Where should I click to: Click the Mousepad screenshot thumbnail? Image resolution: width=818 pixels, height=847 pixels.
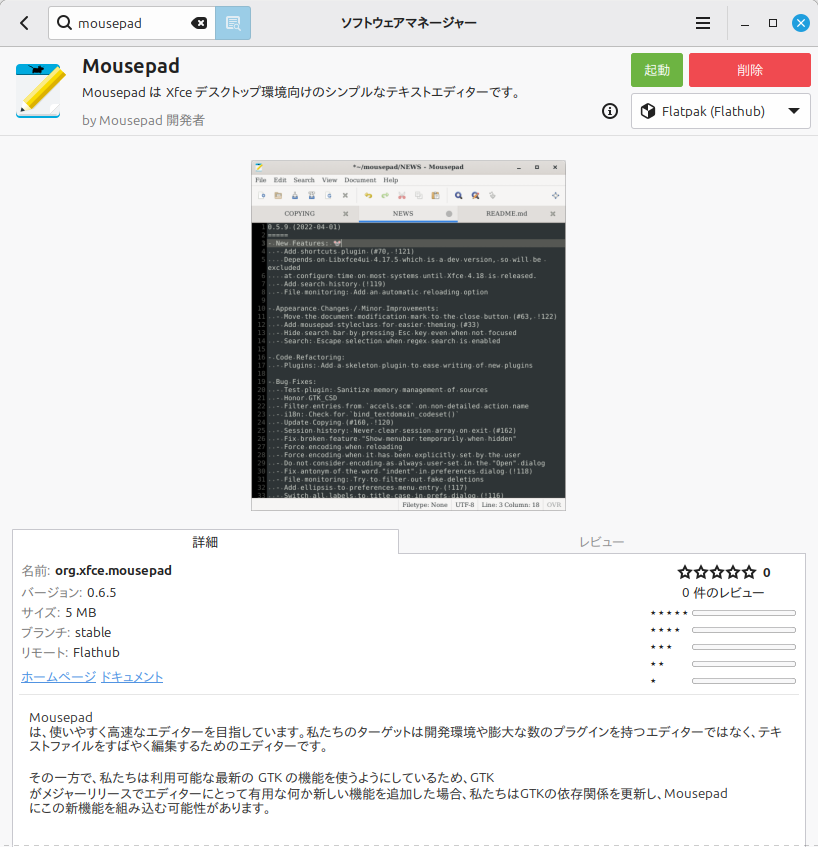[x=408, y=336]
